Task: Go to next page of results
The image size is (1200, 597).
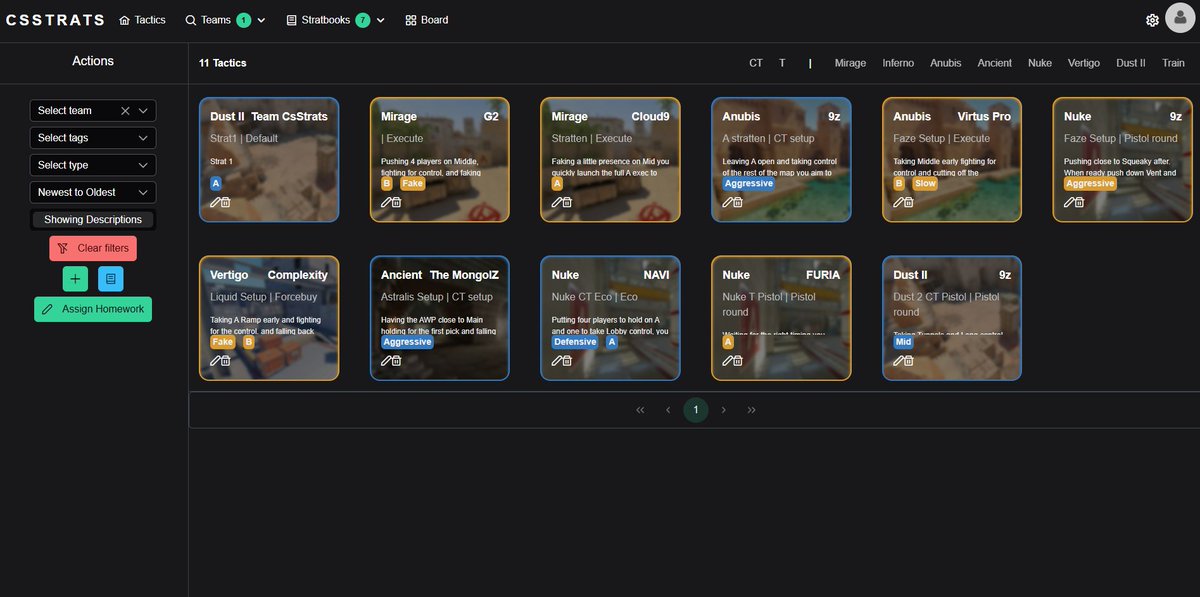Action: pyautogui.click(x=724, y=409)
